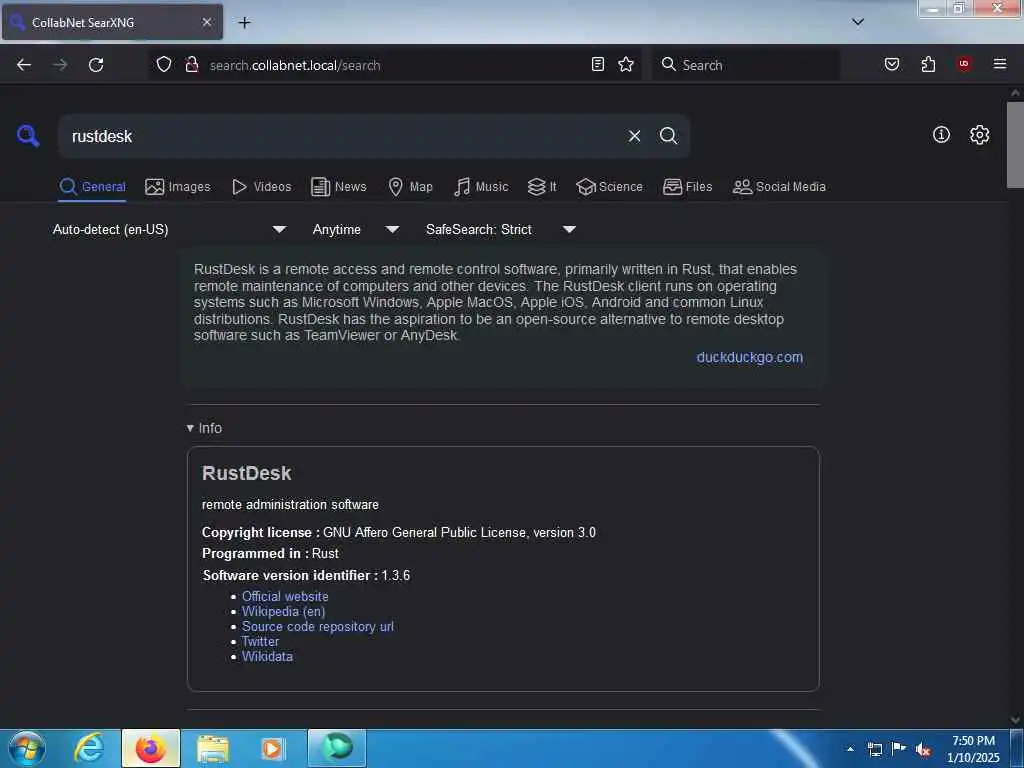
Task: Open duckduckgo.com source link
Action: coord(749,357)
